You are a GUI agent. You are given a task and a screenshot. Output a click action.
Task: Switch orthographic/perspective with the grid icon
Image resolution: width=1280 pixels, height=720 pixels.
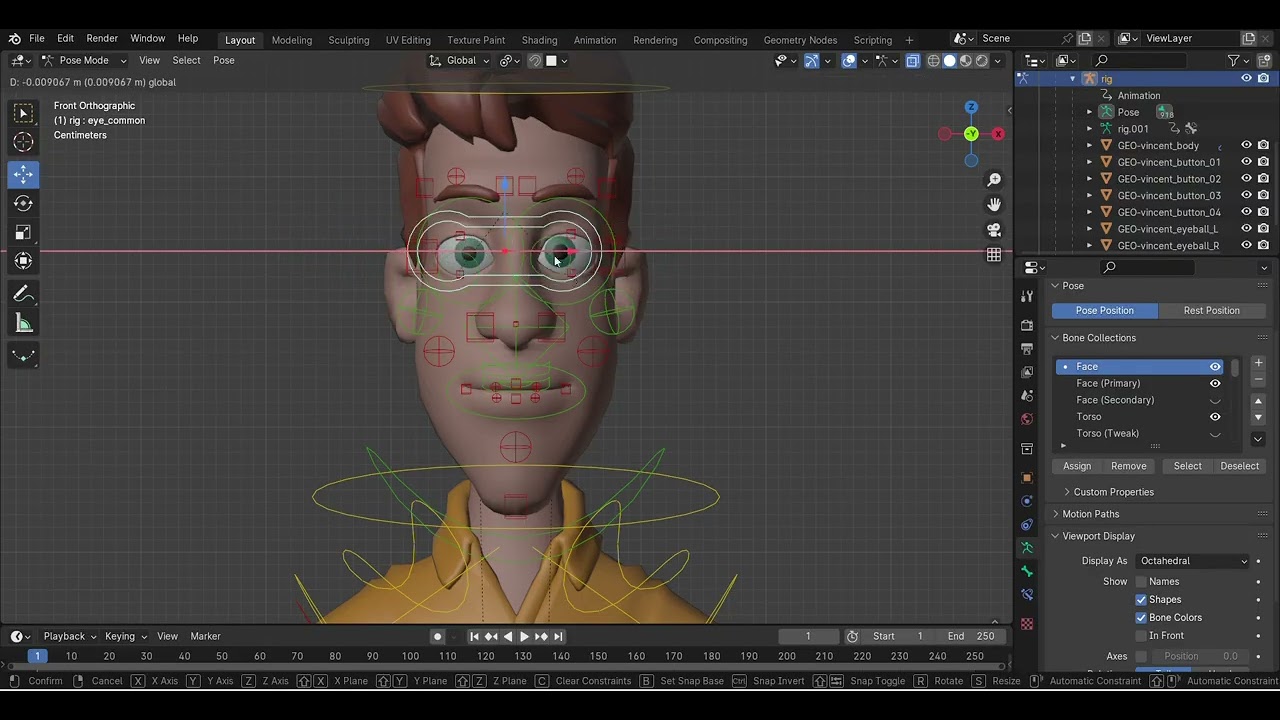coord(994,254)
